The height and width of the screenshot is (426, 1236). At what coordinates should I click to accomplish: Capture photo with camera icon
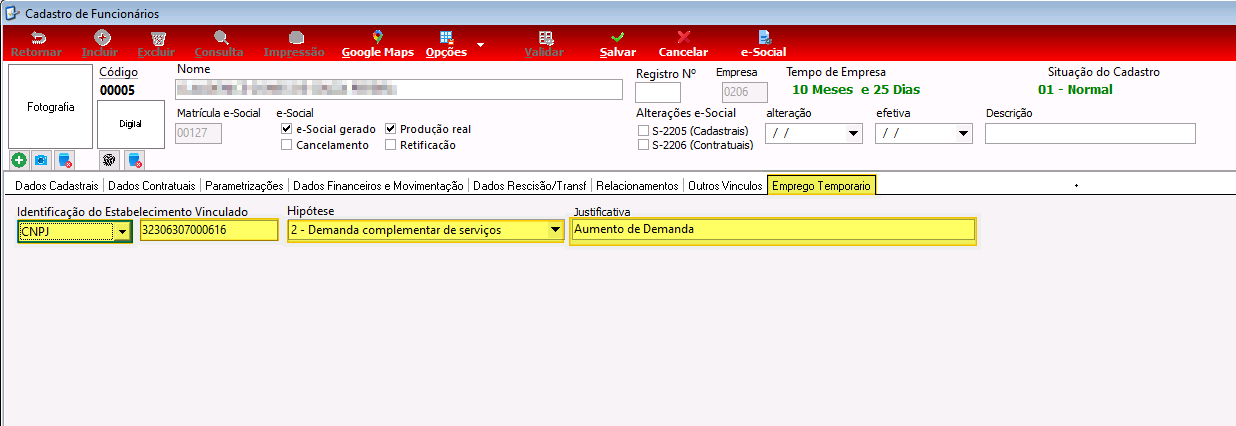click(x=41, y=159)
